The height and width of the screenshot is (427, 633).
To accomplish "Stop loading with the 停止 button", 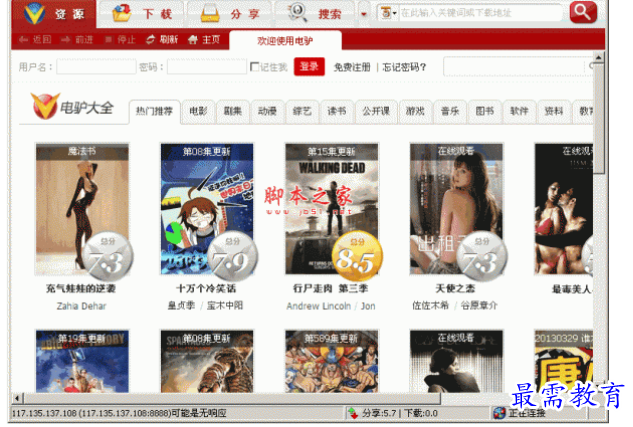I will point(120,40).
